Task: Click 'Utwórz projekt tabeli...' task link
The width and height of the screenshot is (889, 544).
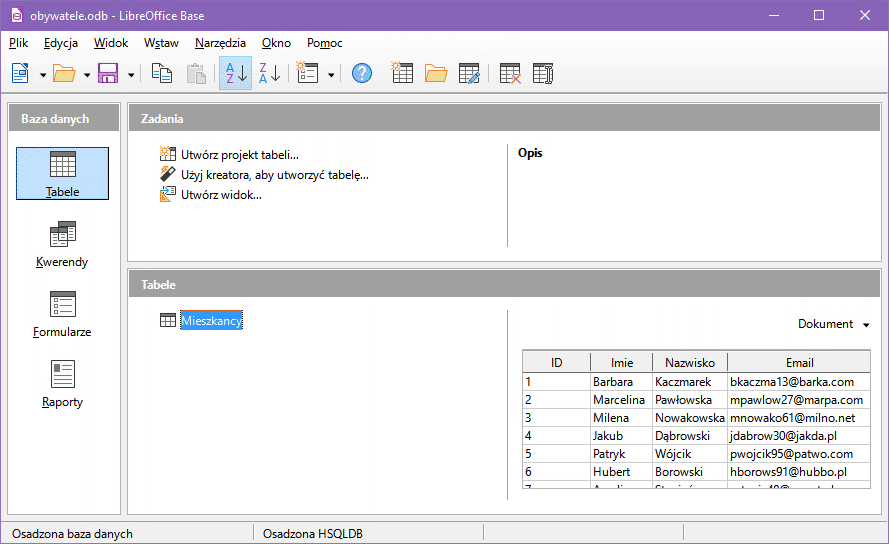Action: (239, 155)
